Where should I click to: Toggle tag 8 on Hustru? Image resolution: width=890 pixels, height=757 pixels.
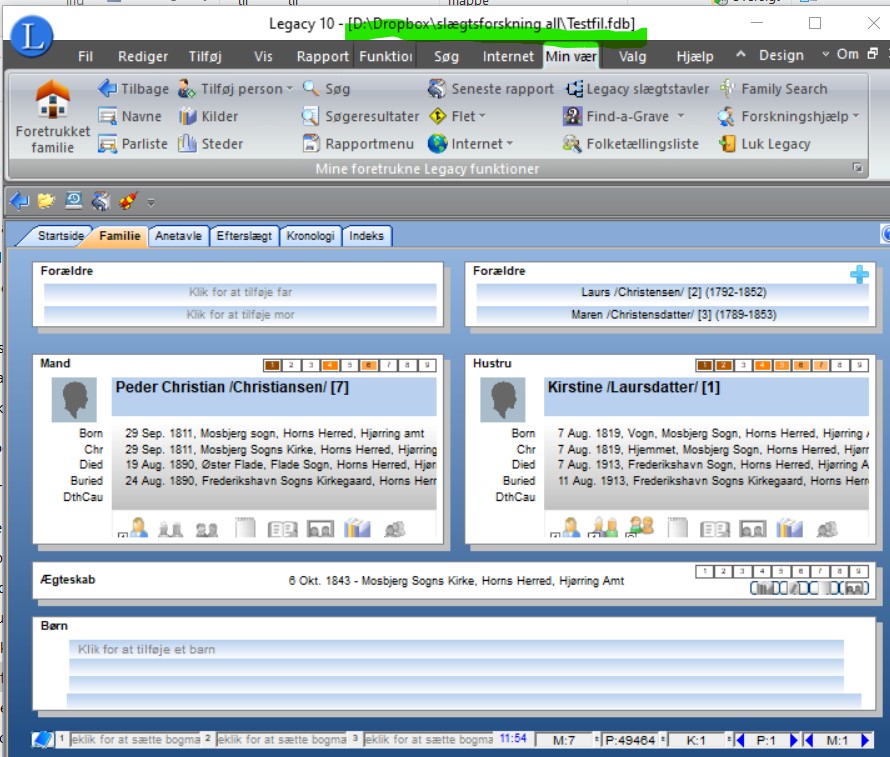coord(839,365)
